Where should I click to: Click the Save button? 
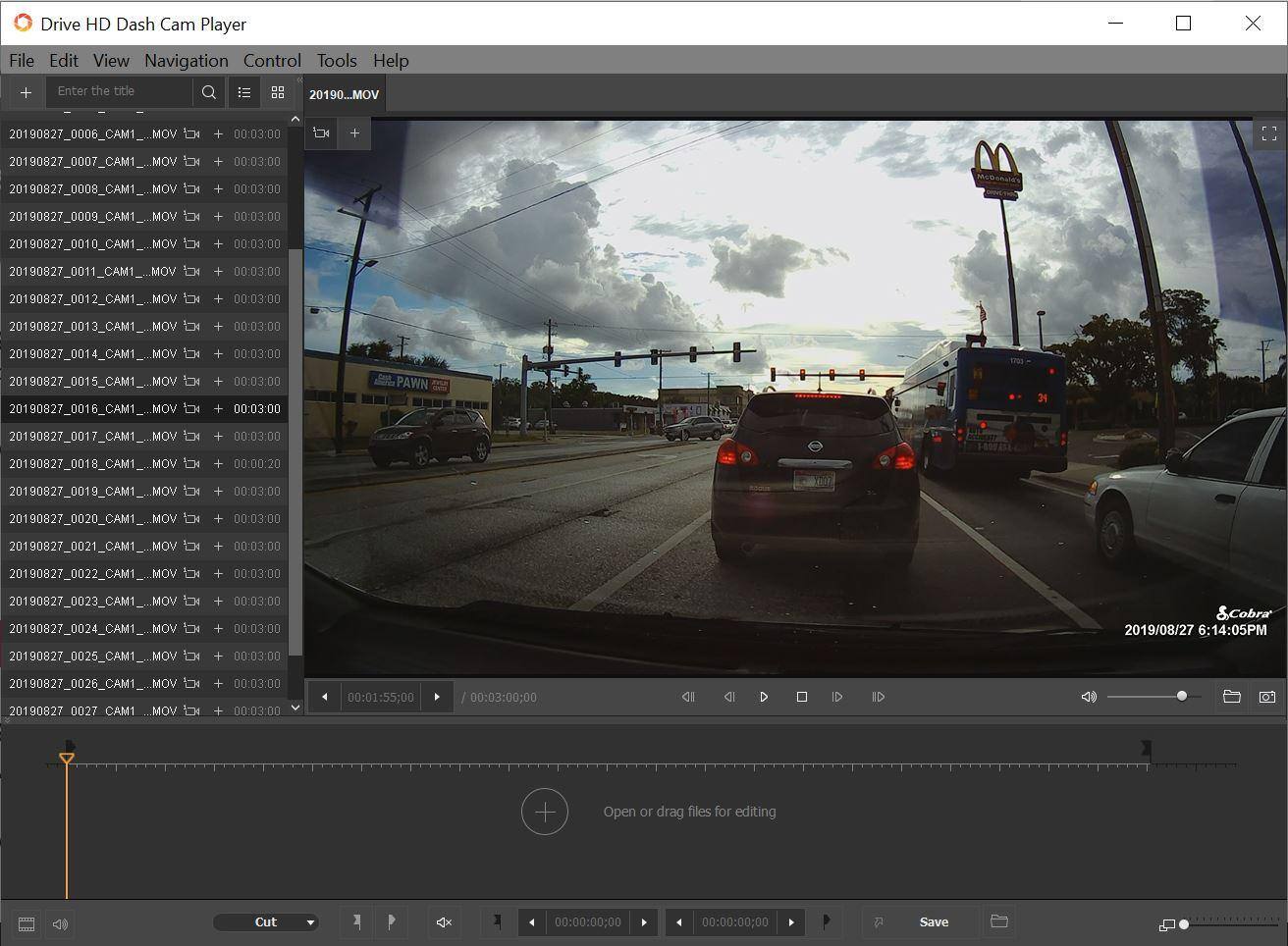933,922
